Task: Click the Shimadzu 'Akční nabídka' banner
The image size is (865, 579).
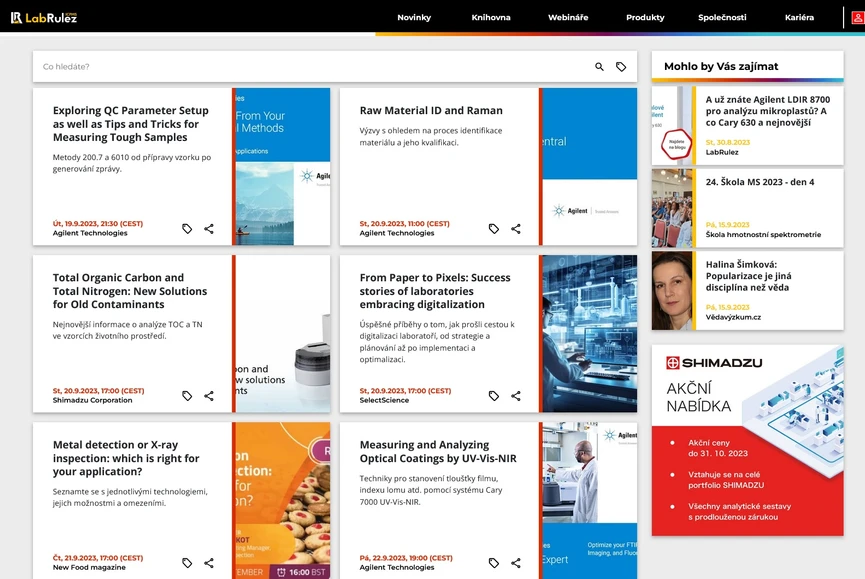Action: coord(747,441)
